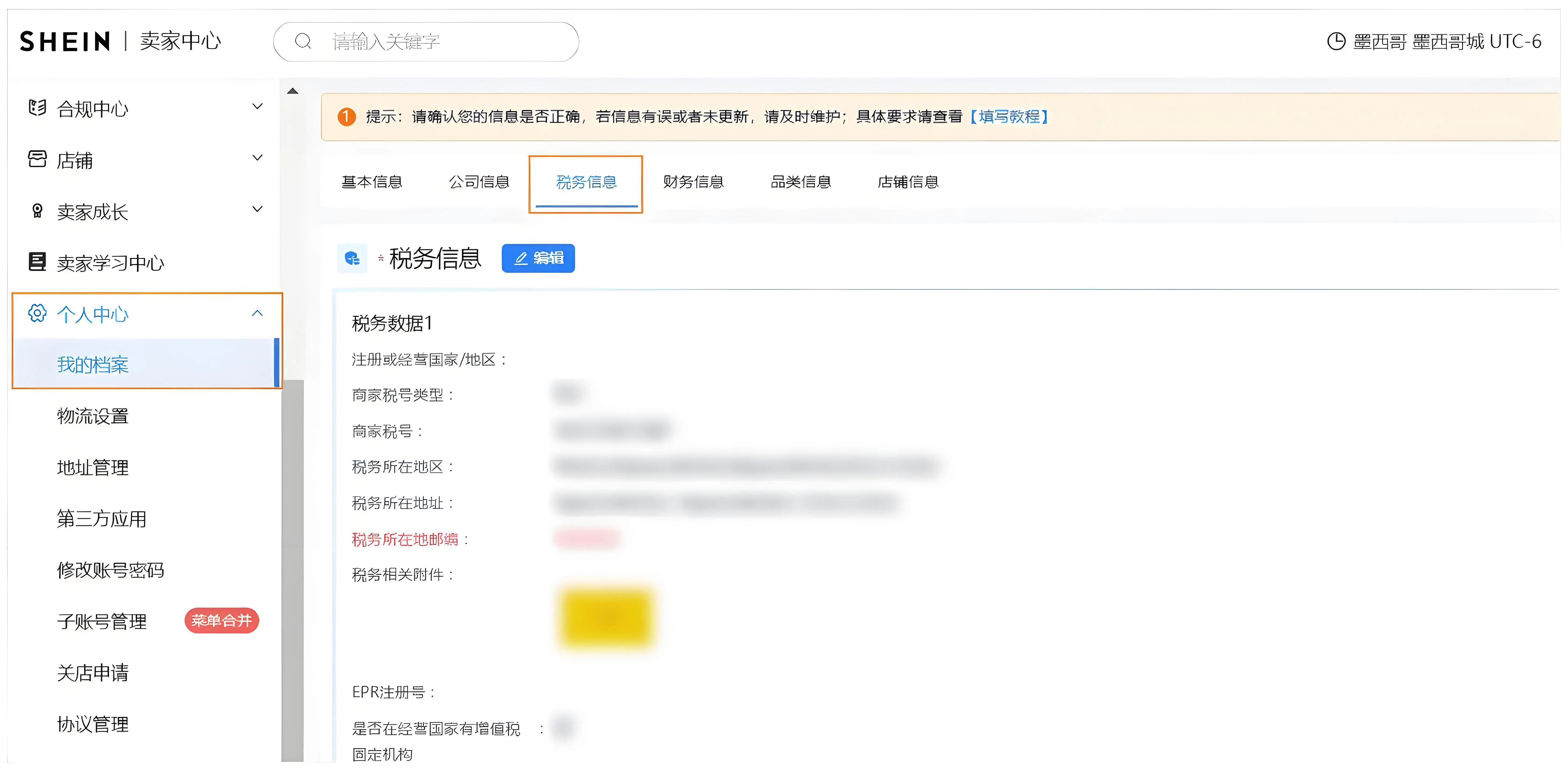The height and width of the screenshot is (771, 1568).
Task: Select the 税务信息 tab
Action: [586, 182]
